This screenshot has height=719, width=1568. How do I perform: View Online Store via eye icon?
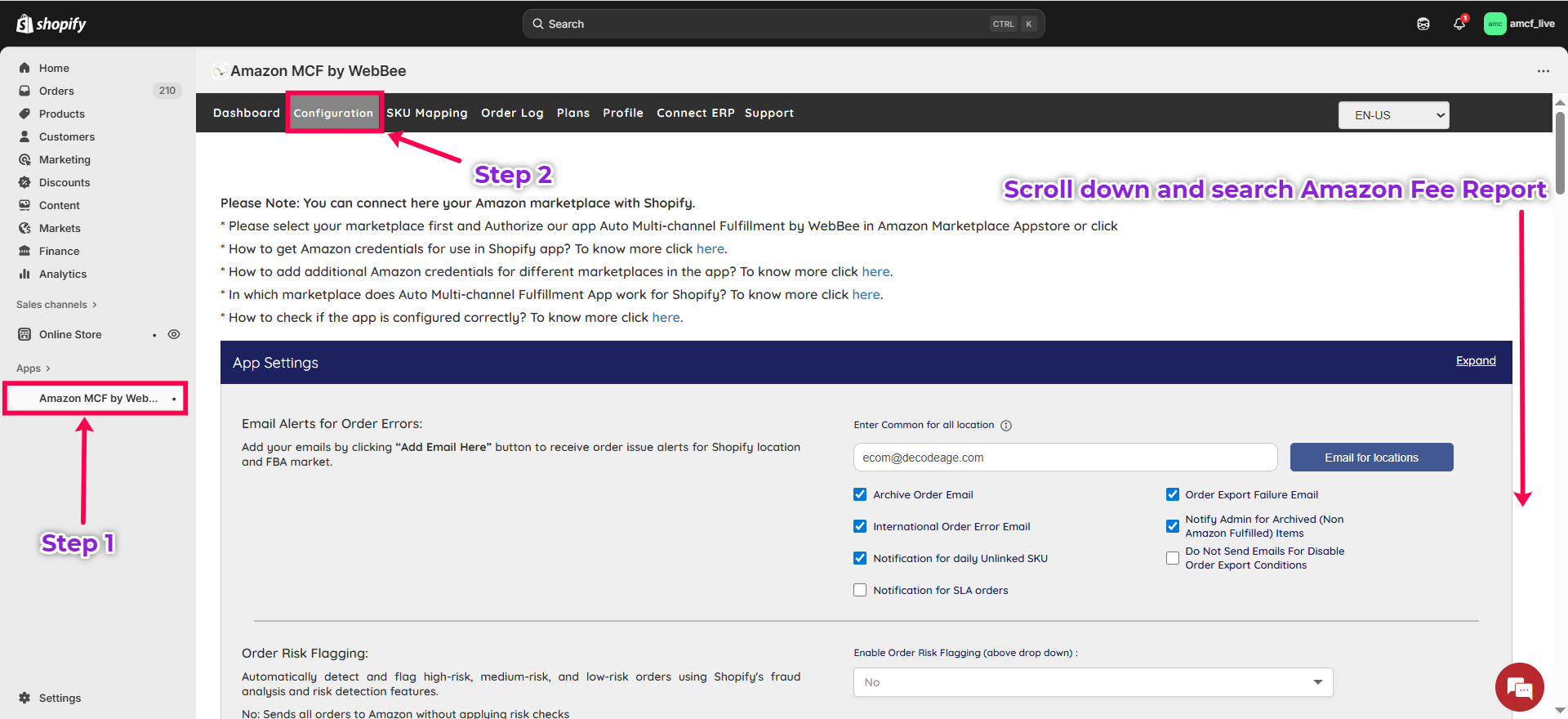(174, 334)
